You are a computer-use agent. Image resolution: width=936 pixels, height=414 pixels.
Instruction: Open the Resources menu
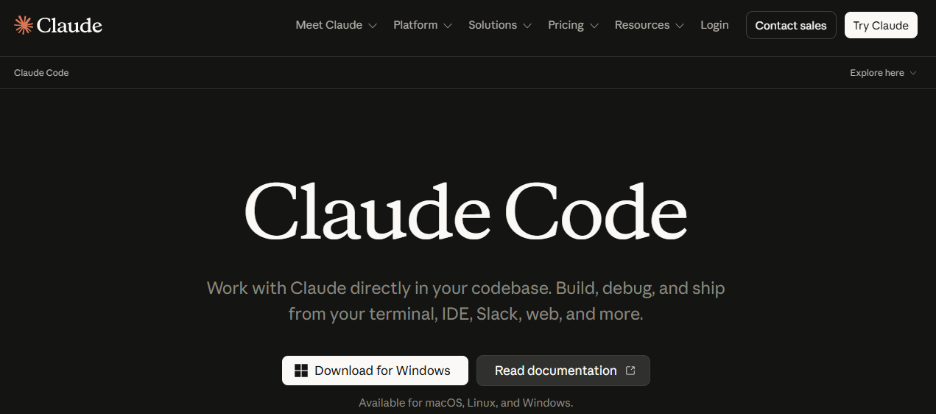tap(649, 25)
